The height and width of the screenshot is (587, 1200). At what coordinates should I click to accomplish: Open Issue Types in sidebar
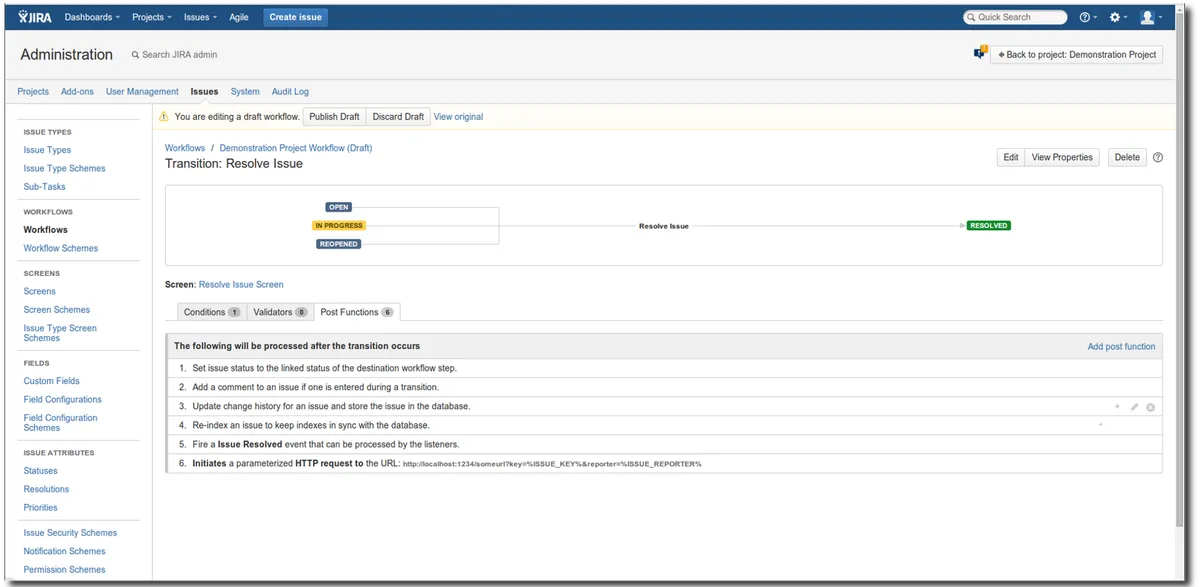(x=47, y=150)
